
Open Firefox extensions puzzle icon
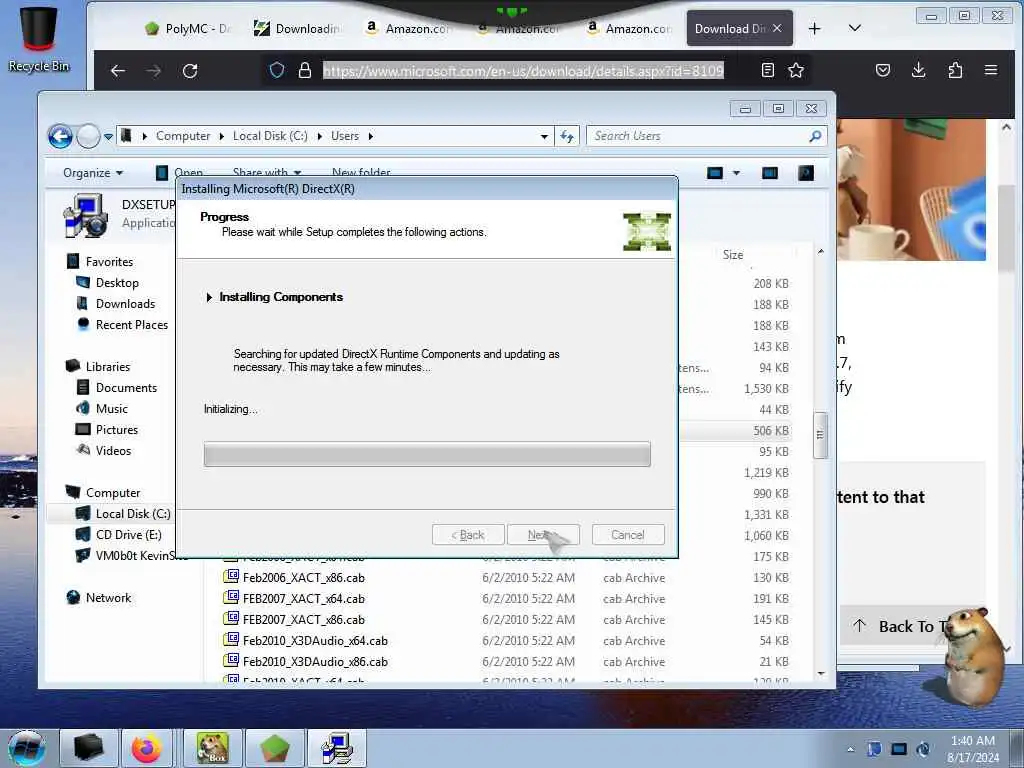[955, 70]
